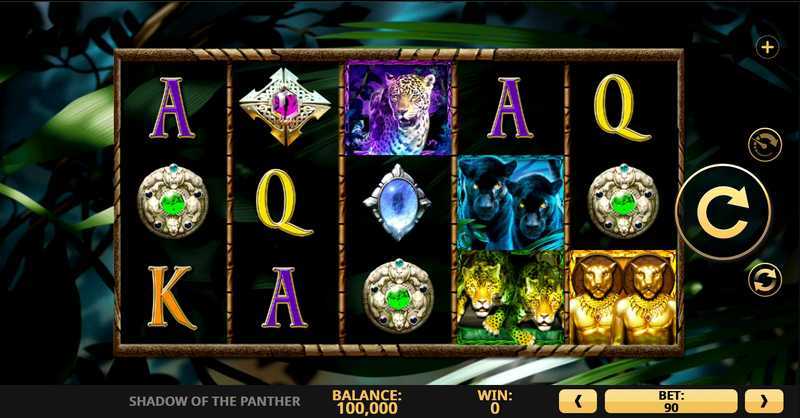Select the twin black panthers symbol
This screenshot has width=800, height=418.
pos(511,203)
